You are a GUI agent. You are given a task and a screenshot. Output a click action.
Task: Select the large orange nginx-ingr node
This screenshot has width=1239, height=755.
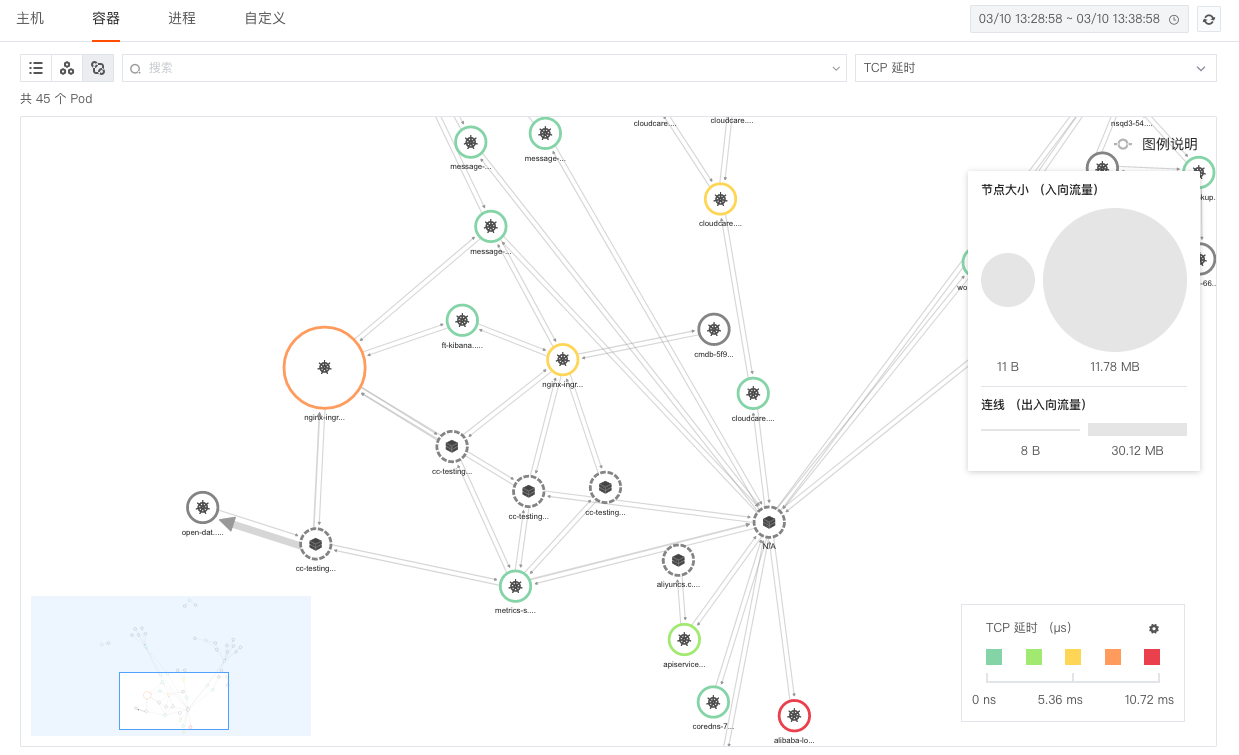pyautogui.click(x=324, y=368)
